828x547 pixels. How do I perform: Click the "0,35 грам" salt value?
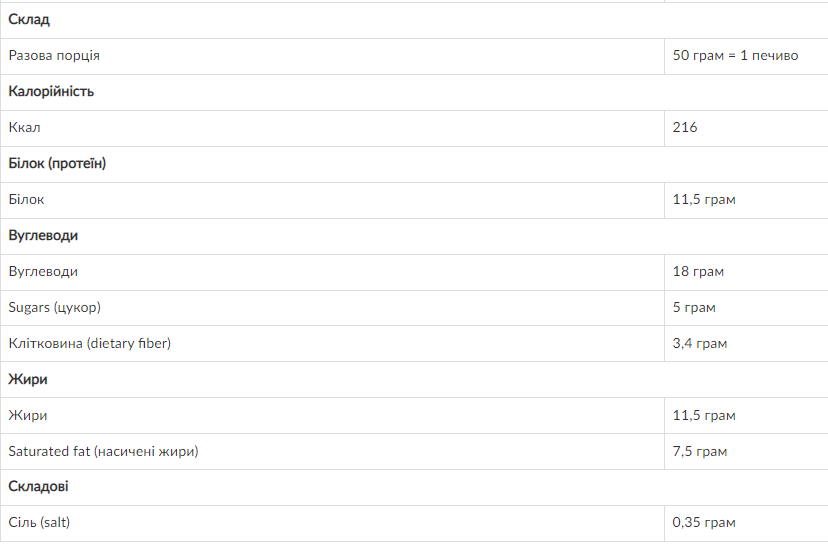coord(704,523)
